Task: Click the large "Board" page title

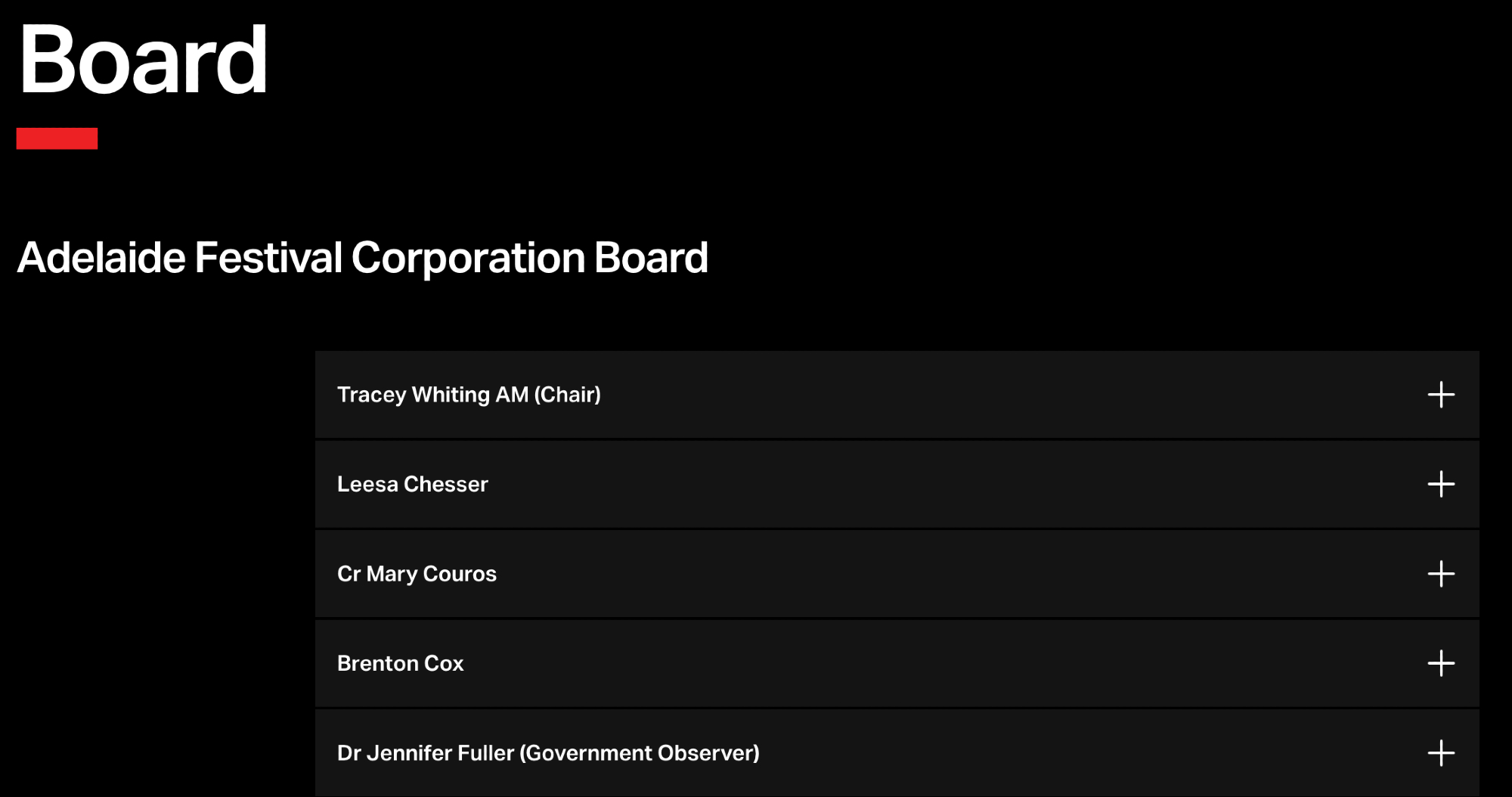Action: point(143,60)
